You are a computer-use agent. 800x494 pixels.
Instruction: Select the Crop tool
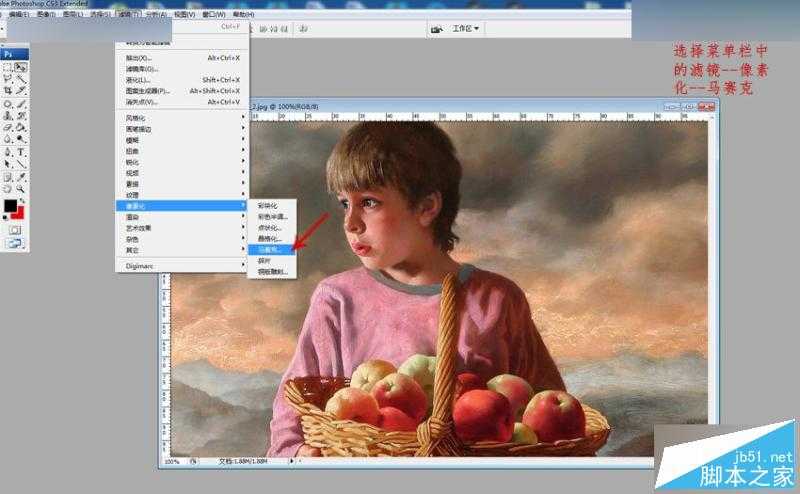click(8, 90)
